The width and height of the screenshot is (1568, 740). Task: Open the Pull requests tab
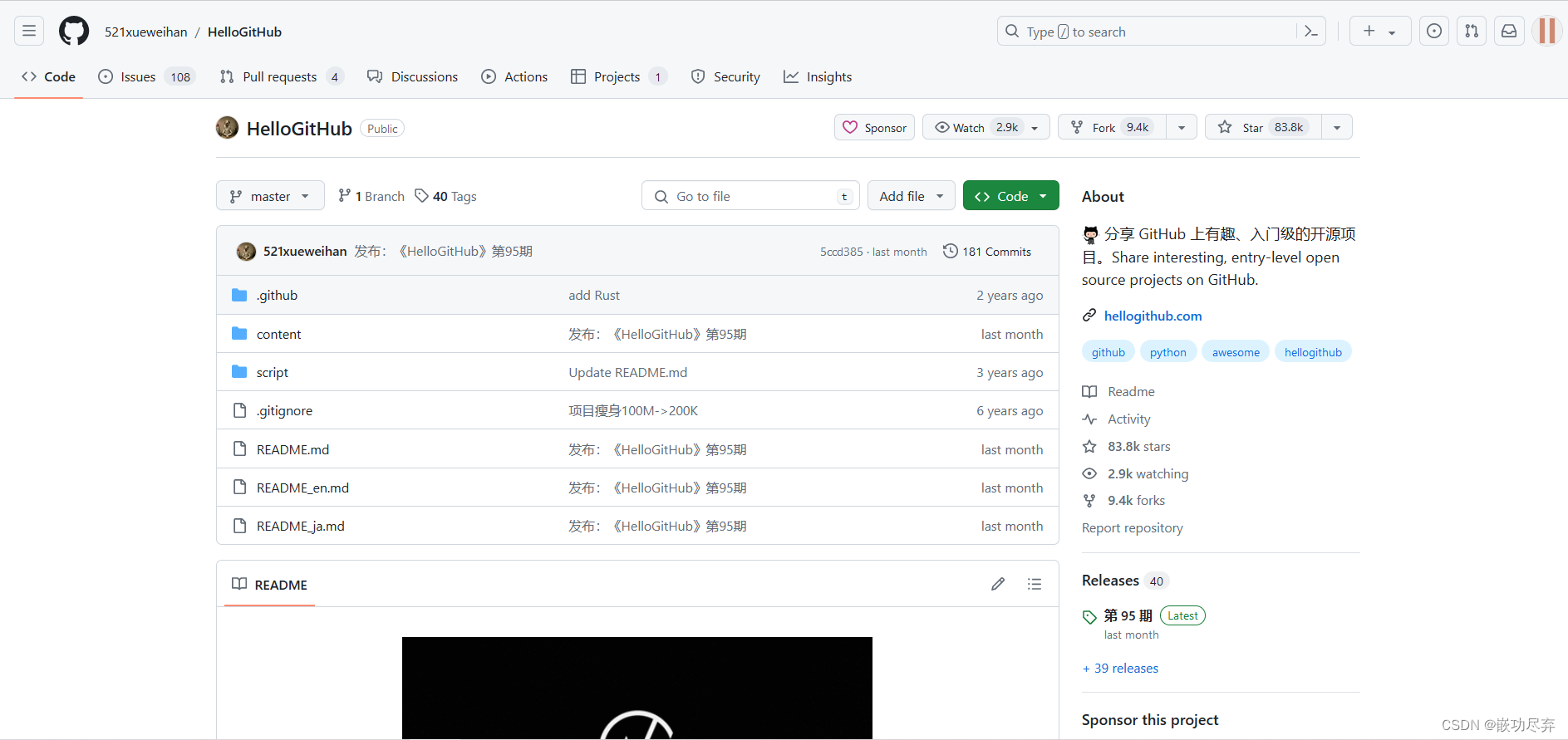[x=281, y=76]
